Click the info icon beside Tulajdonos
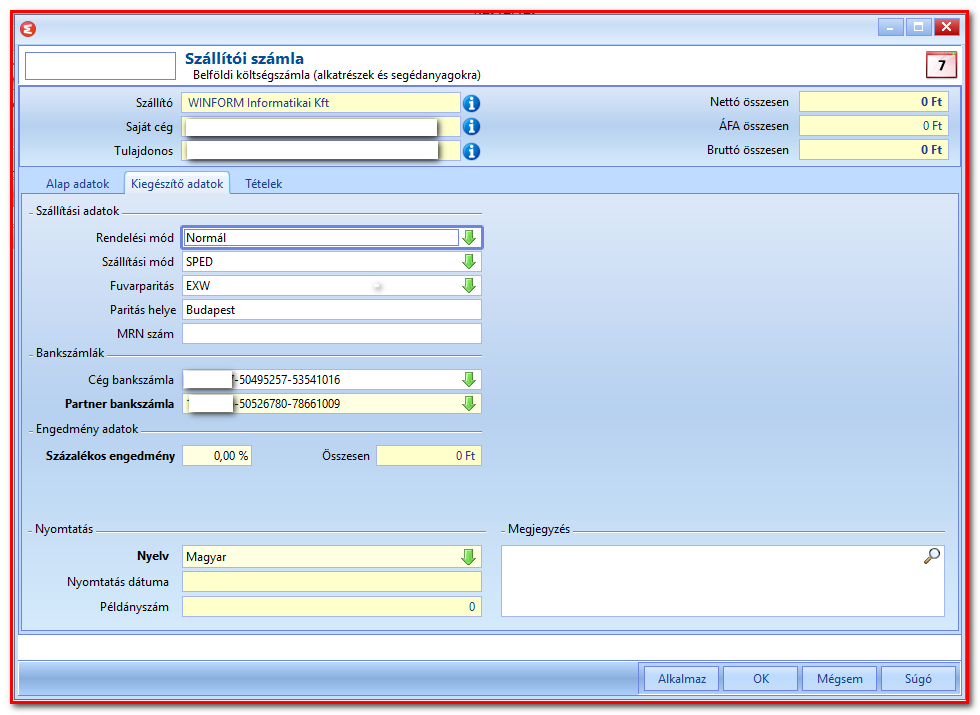The width and height of the screenshot is (980, 715). 471,151
